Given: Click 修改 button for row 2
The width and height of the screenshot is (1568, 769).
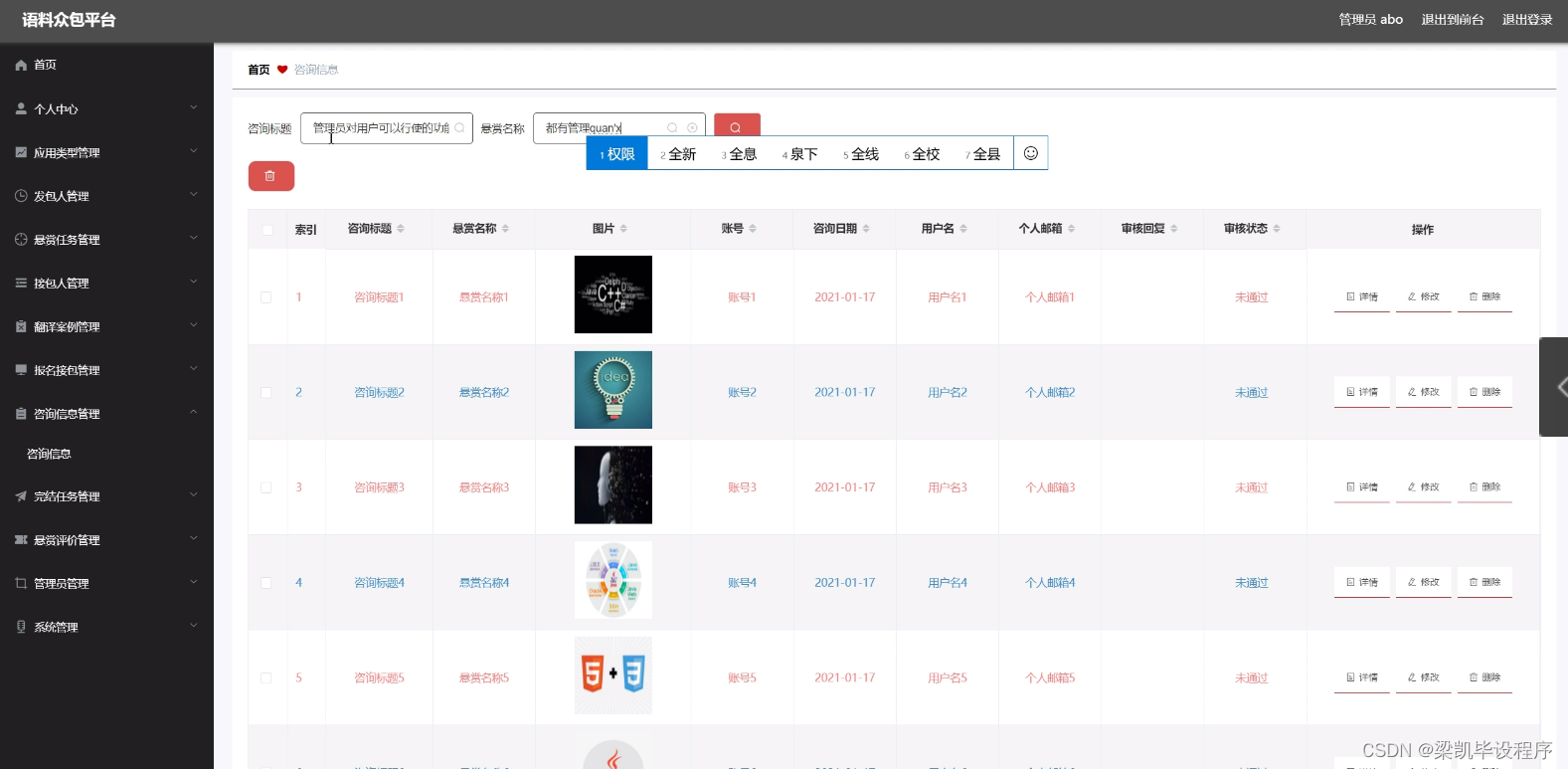Looking at the screenshot, I should [1424, 392].
